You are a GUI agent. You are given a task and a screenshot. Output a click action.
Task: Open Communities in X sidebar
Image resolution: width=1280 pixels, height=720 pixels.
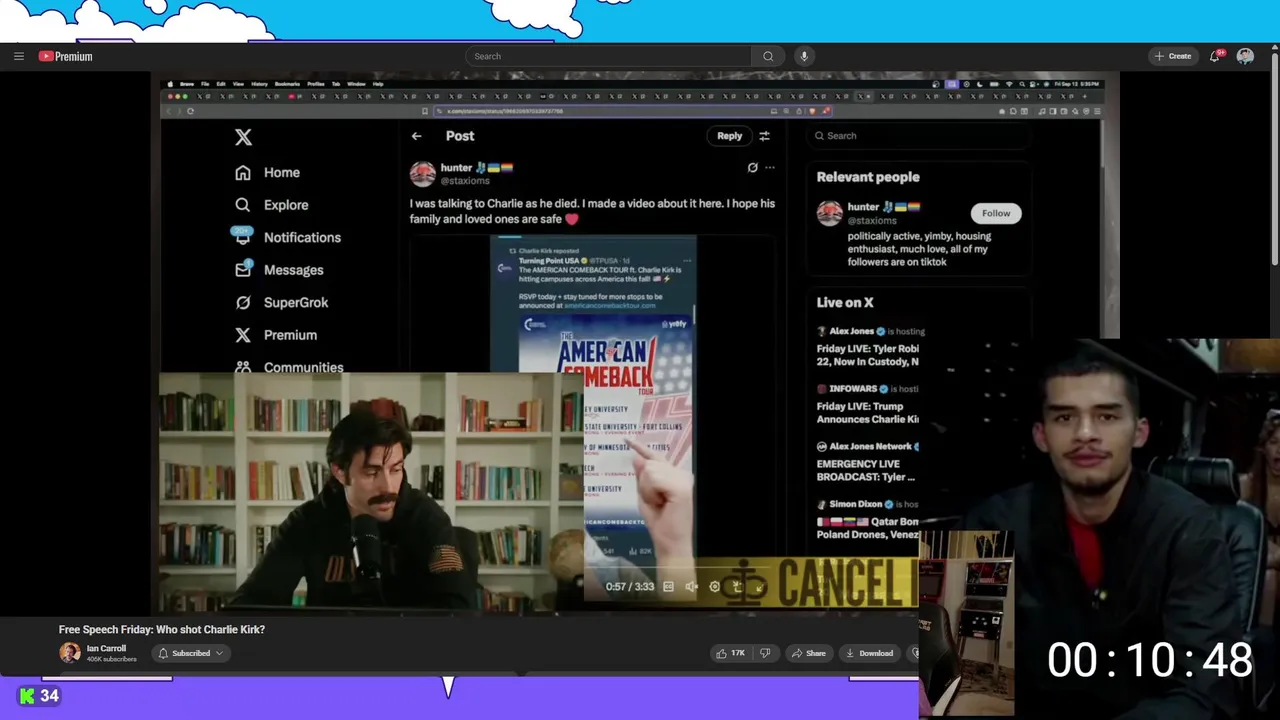click(303, 367)
